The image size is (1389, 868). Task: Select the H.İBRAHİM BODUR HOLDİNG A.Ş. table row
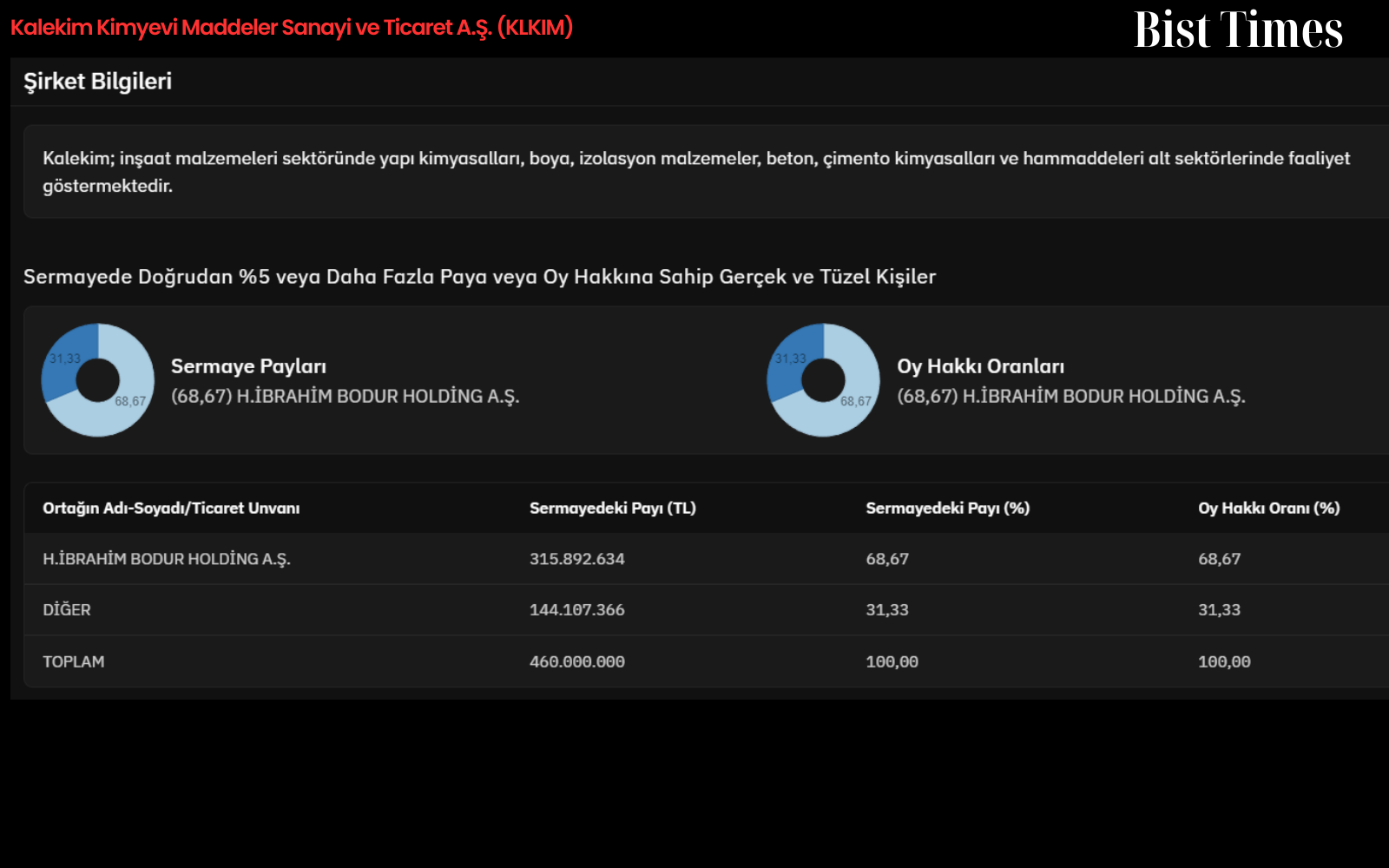coord(706,559)
